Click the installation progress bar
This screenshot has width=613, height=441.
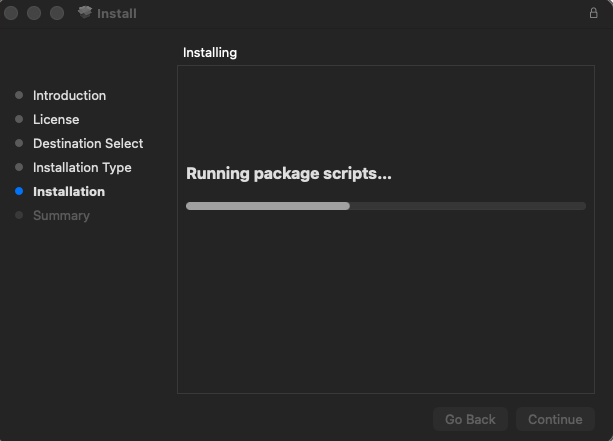[385, 206]
